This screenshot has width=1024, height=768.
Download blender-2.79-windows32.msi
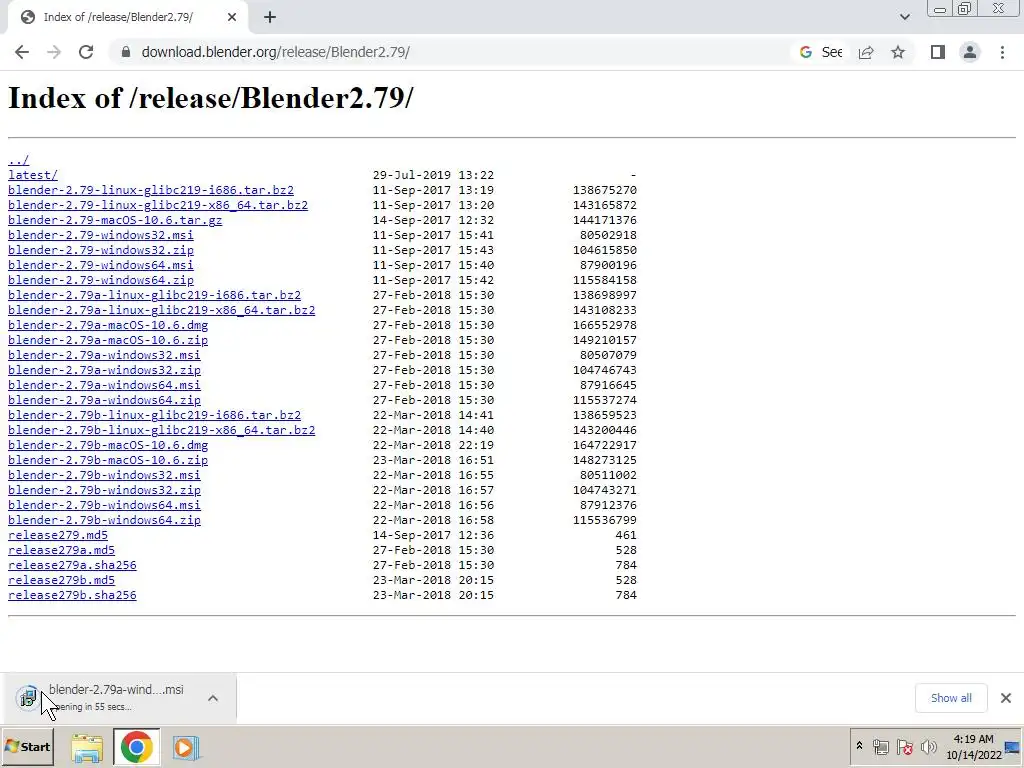101,235
